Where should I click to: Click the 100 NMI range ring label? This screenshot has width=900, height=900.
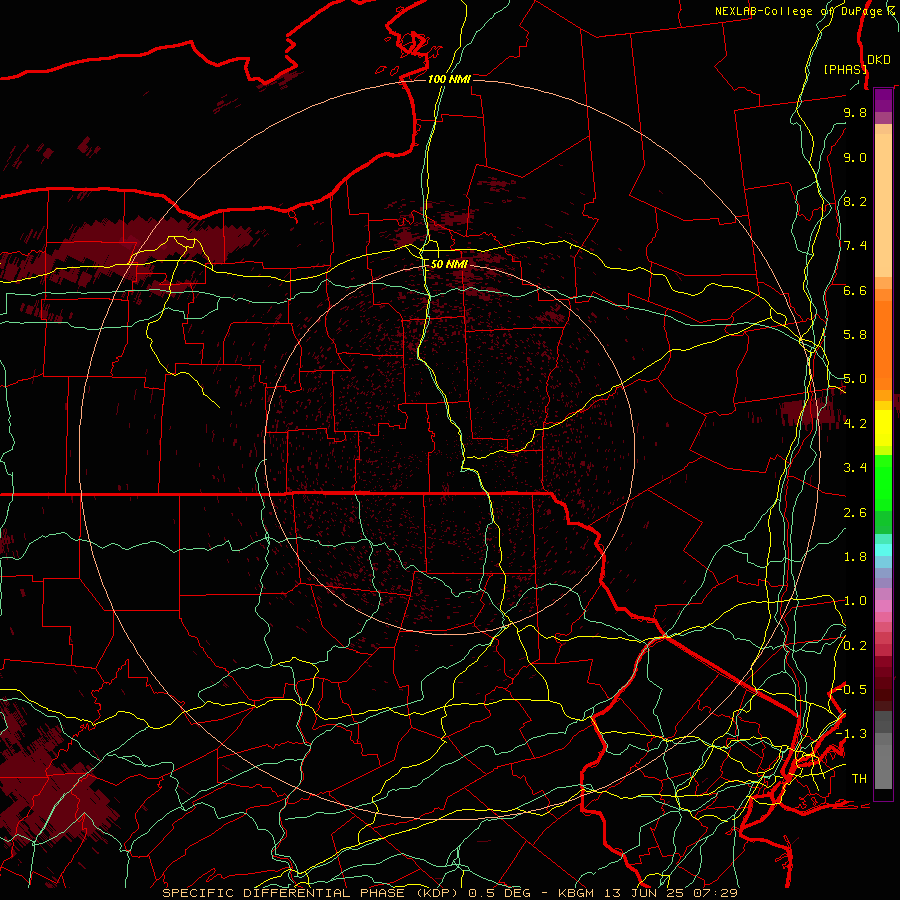click(449, 79)
